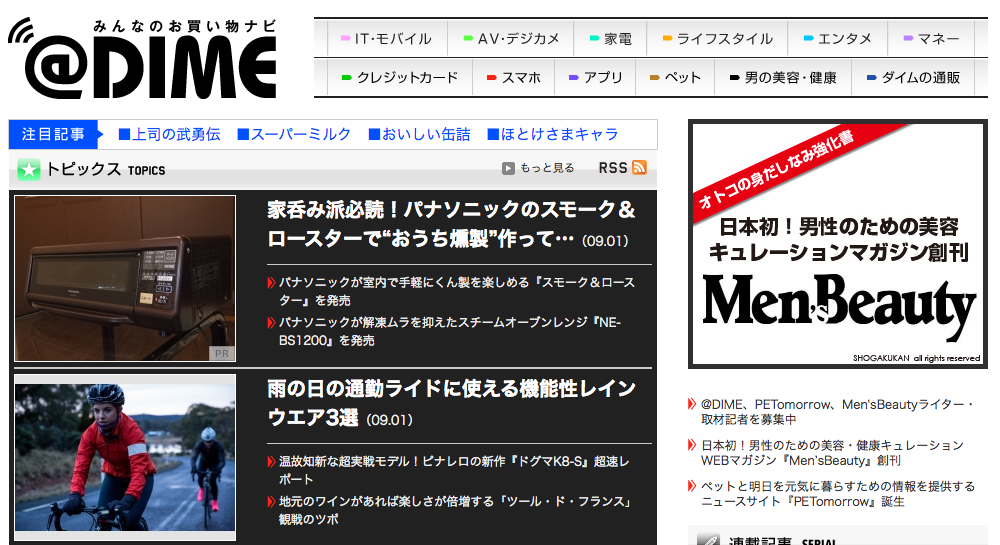The image size is (1000, 545).
Task: Click the @DIME site logo
Action: tap(143, 58)
